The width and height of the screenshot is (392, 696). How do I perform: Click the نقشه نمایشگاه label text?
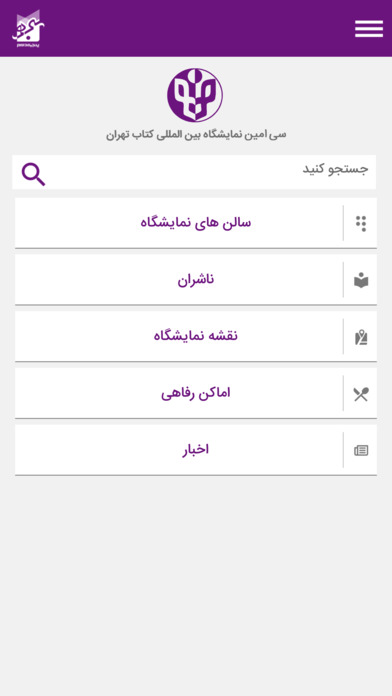tap(196, 336)
